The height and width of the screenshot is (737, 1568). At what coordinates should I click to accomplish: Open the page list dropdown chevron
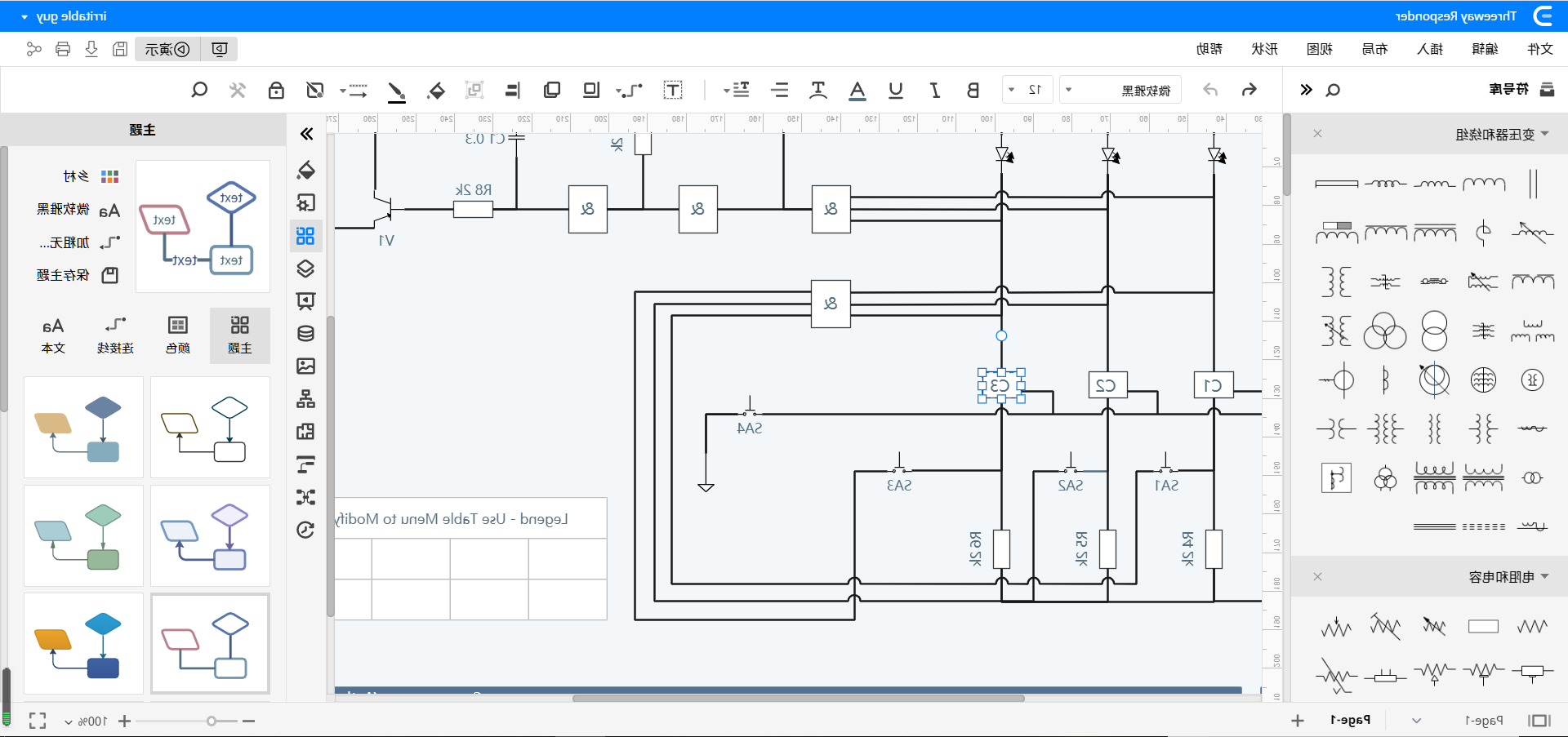(x=1416, y=721)
